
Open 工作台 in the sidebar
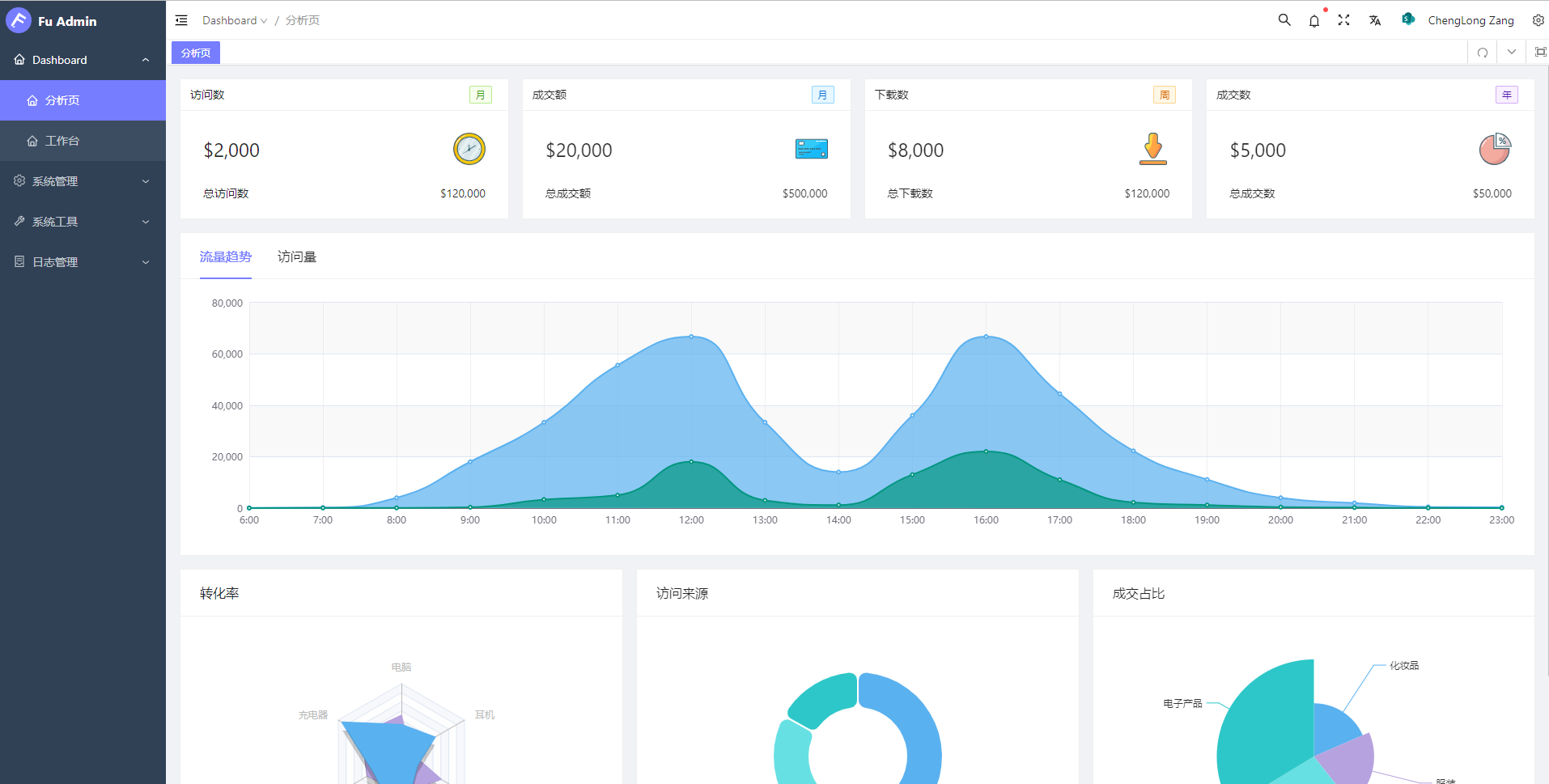tap(83, 141)
